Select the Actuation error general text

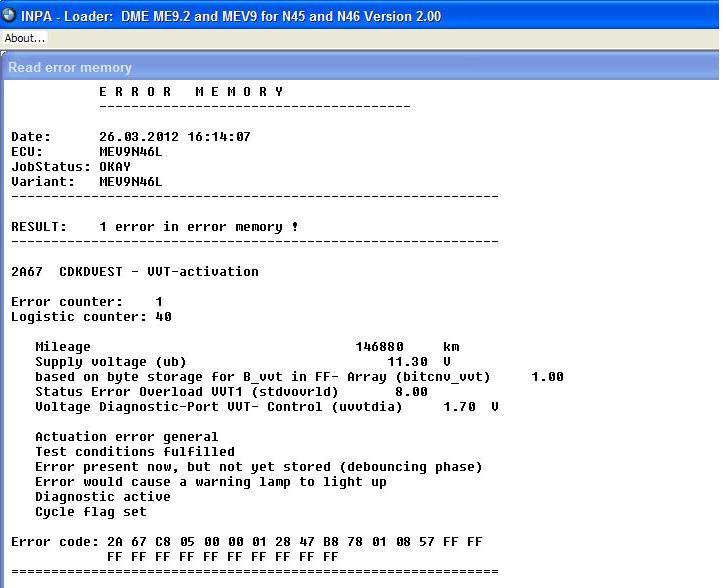coord(126,437)
